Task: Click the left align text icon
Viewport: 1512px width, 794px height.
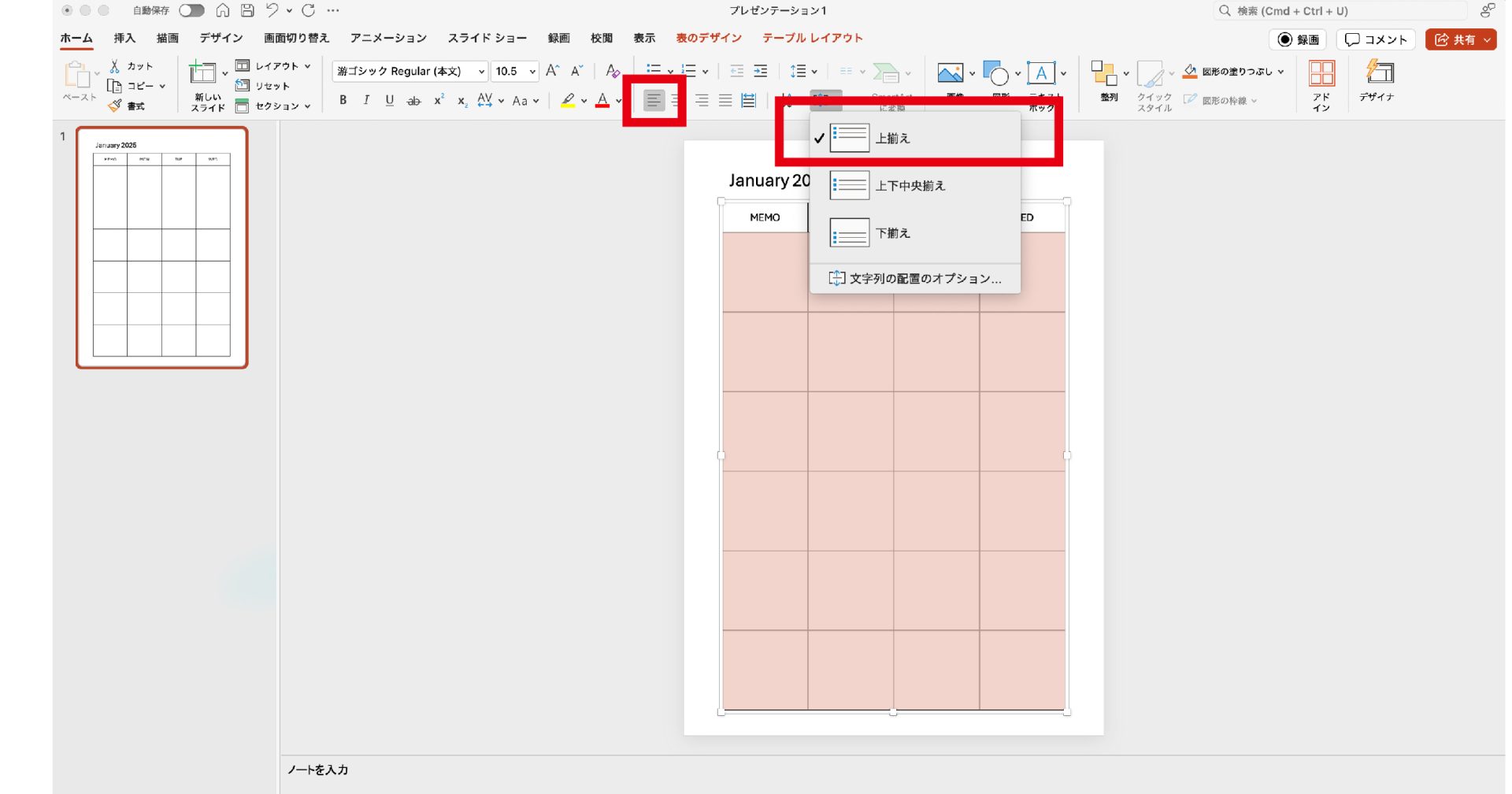Action: pyautogui.click(x=654, y=100)
